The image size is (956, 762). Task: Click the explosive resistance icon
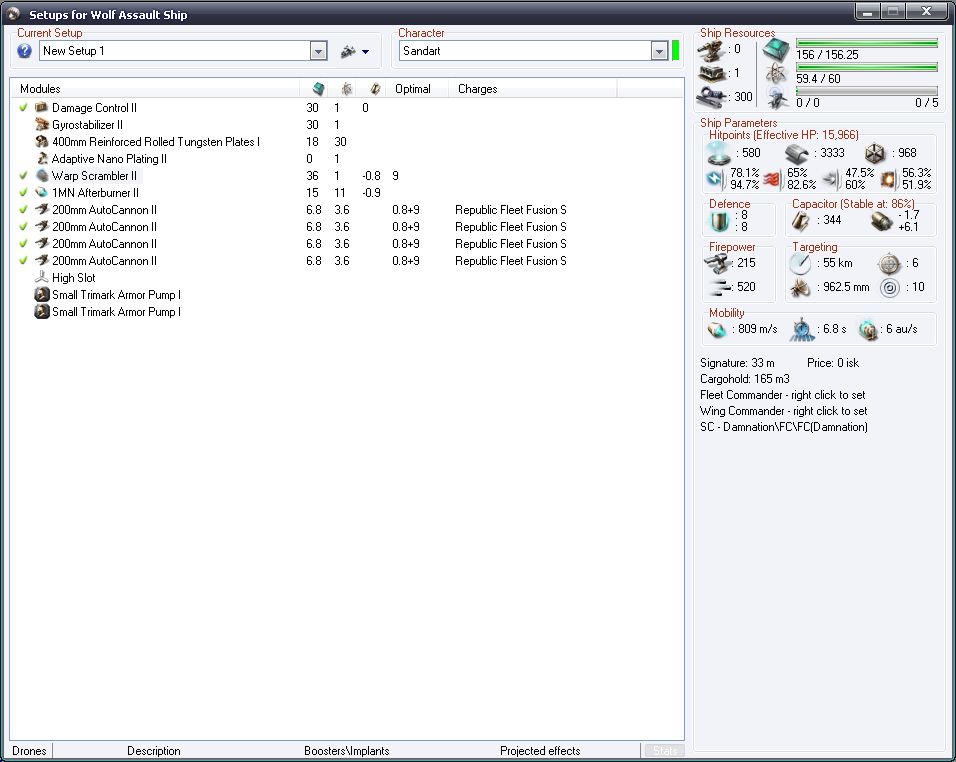pos(888,179)
